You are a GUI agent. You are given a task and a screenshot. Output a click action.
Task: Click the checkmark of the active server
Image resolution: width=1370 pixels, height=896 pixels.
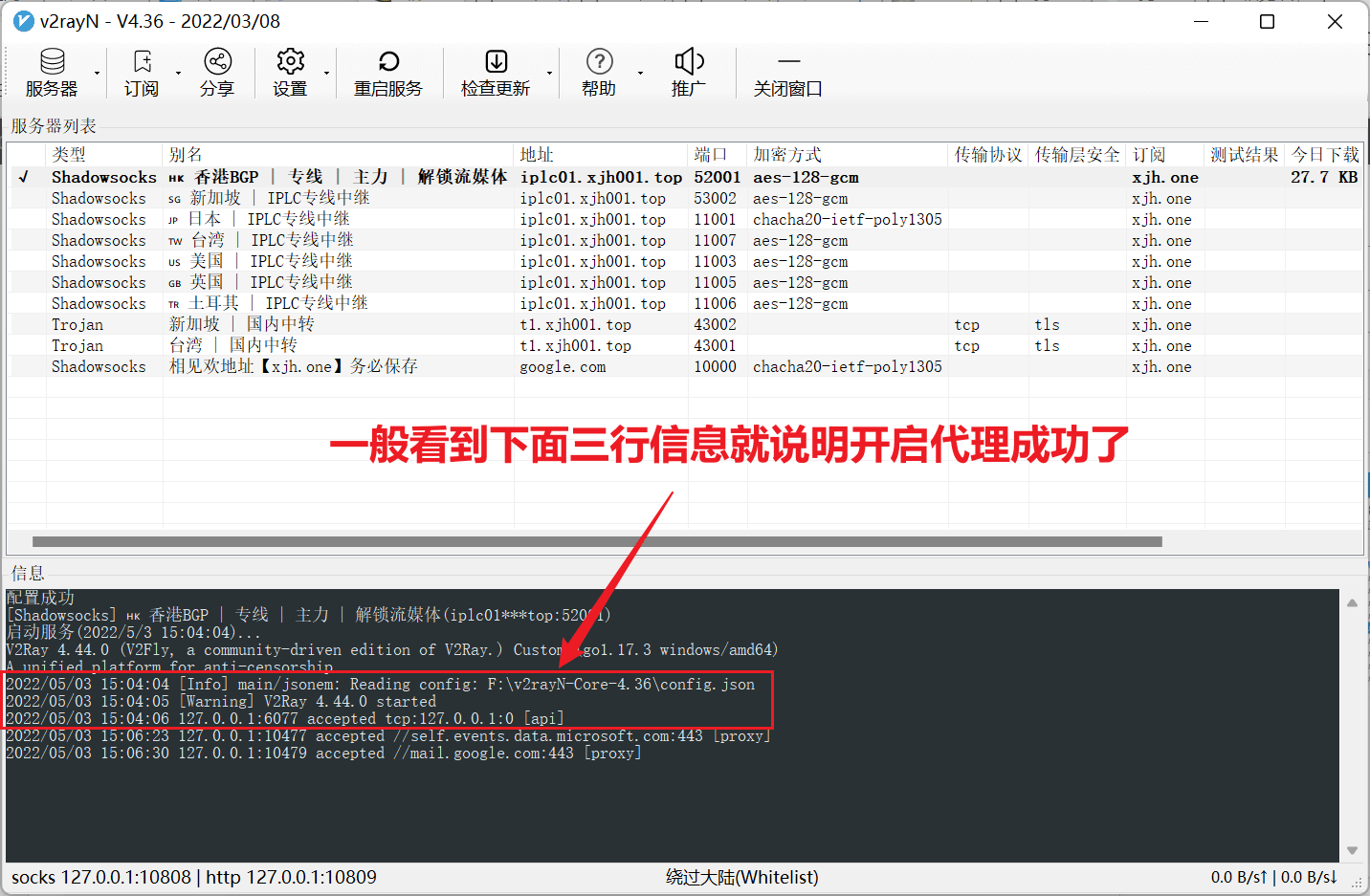tap(24, 177)
